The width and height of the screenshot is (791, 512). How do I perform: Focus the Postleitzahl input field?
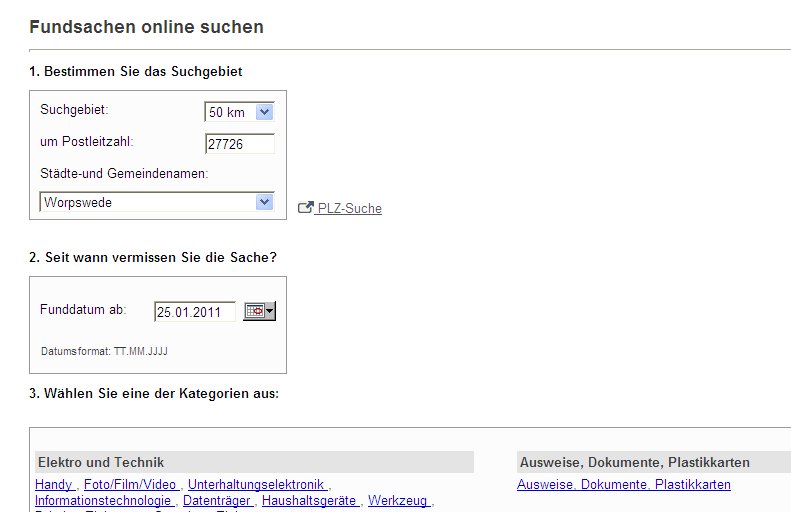[x=240, y=144]
